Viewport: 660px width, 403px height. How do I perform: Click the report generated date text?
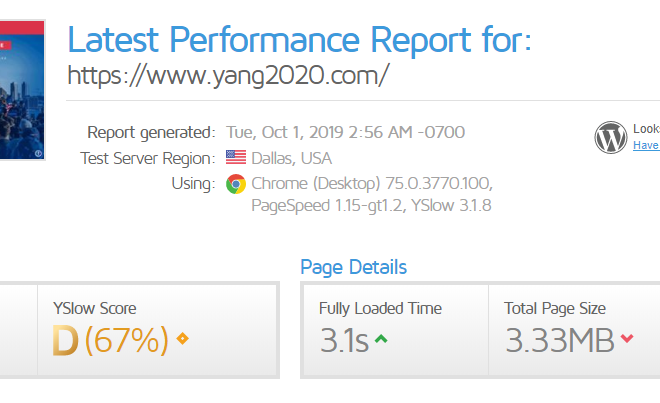coord(346,132)
